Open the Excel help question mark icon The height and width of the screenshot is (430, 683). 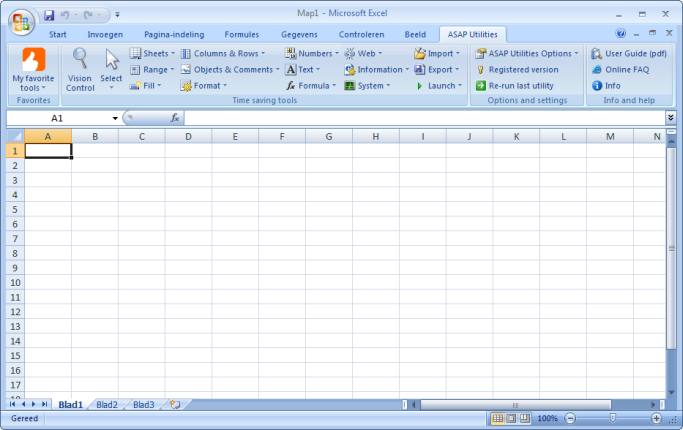(621, 33)
